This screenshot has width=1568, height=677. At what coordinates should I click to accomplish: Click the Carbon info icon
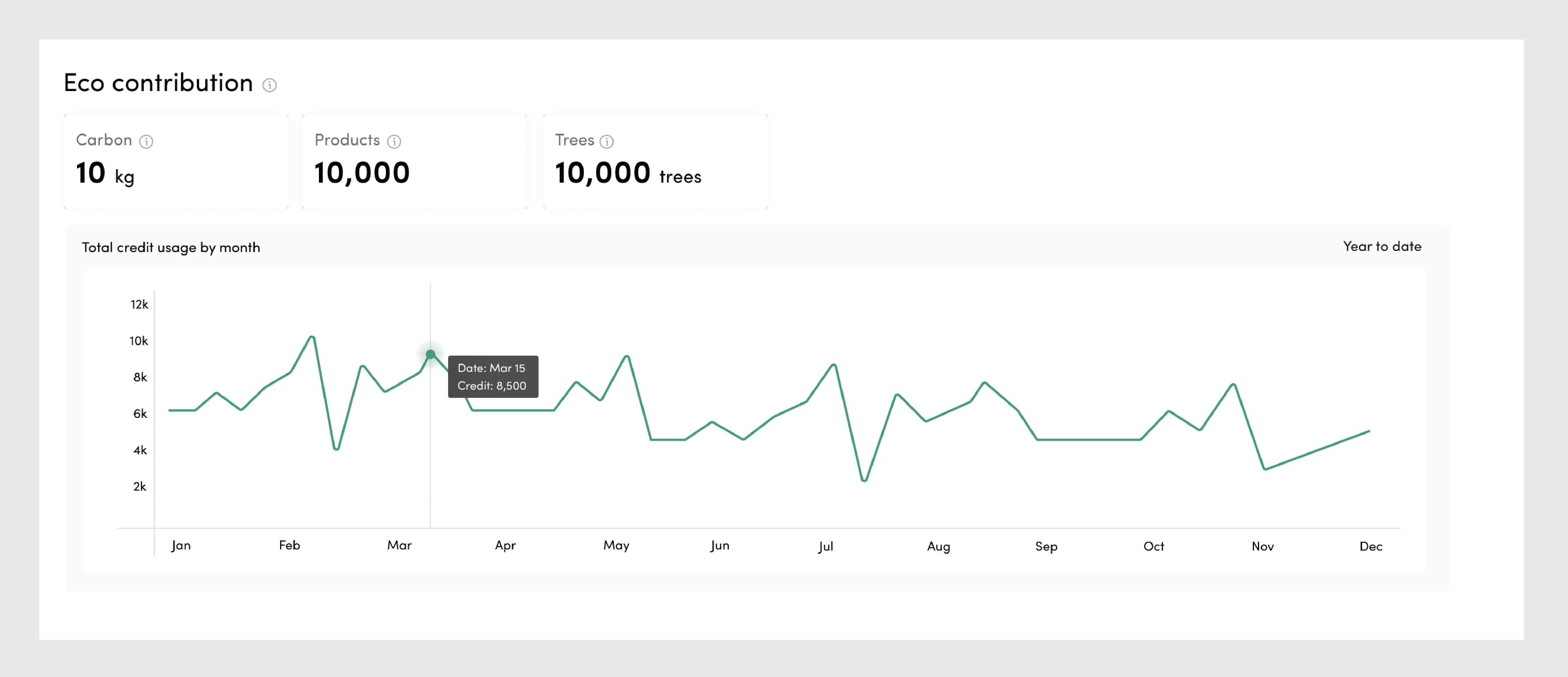[x=146, y=142]
